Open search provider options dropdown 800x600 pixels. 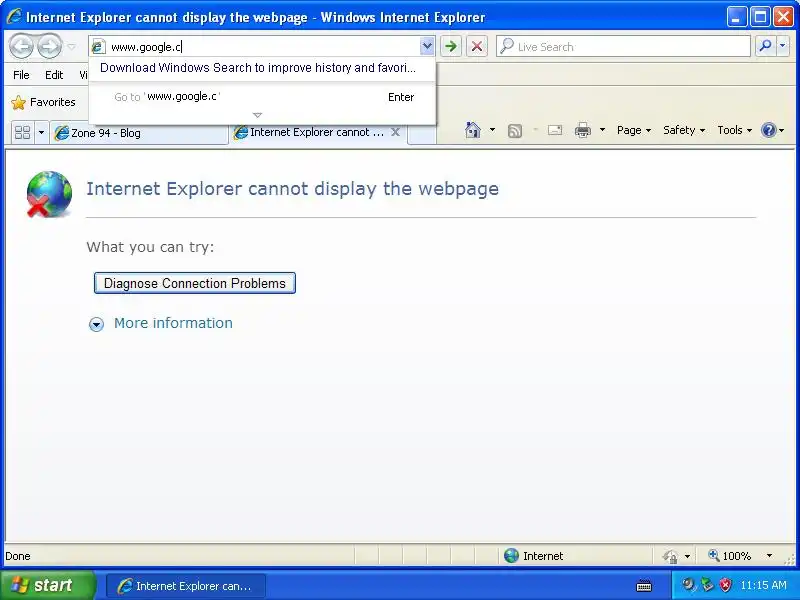pos(783,46)
